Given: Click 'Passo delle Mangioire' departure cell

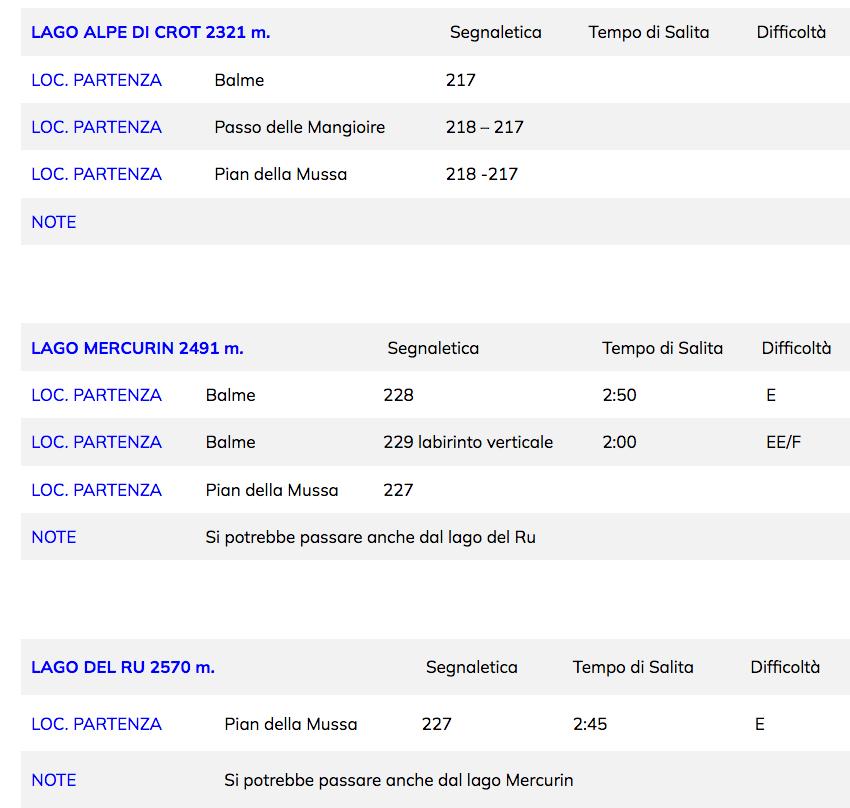Looking at the screenshot, I should (x=300, y=127).
